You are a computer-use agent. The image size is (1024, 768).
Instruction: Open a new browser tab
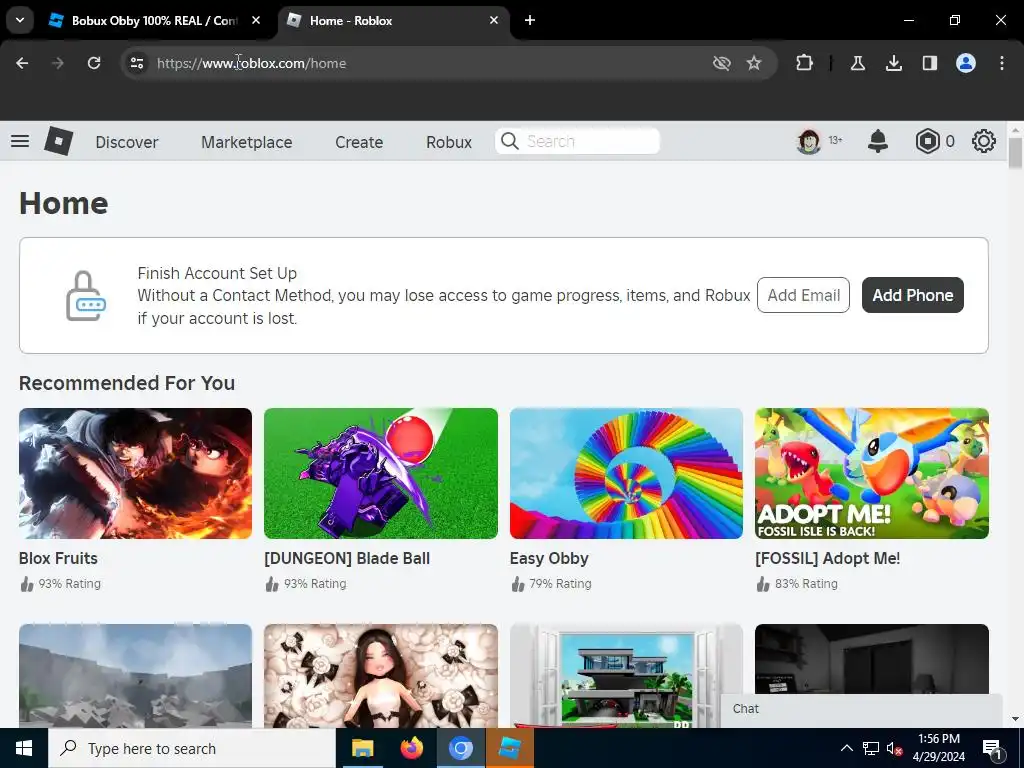point(530,20)
